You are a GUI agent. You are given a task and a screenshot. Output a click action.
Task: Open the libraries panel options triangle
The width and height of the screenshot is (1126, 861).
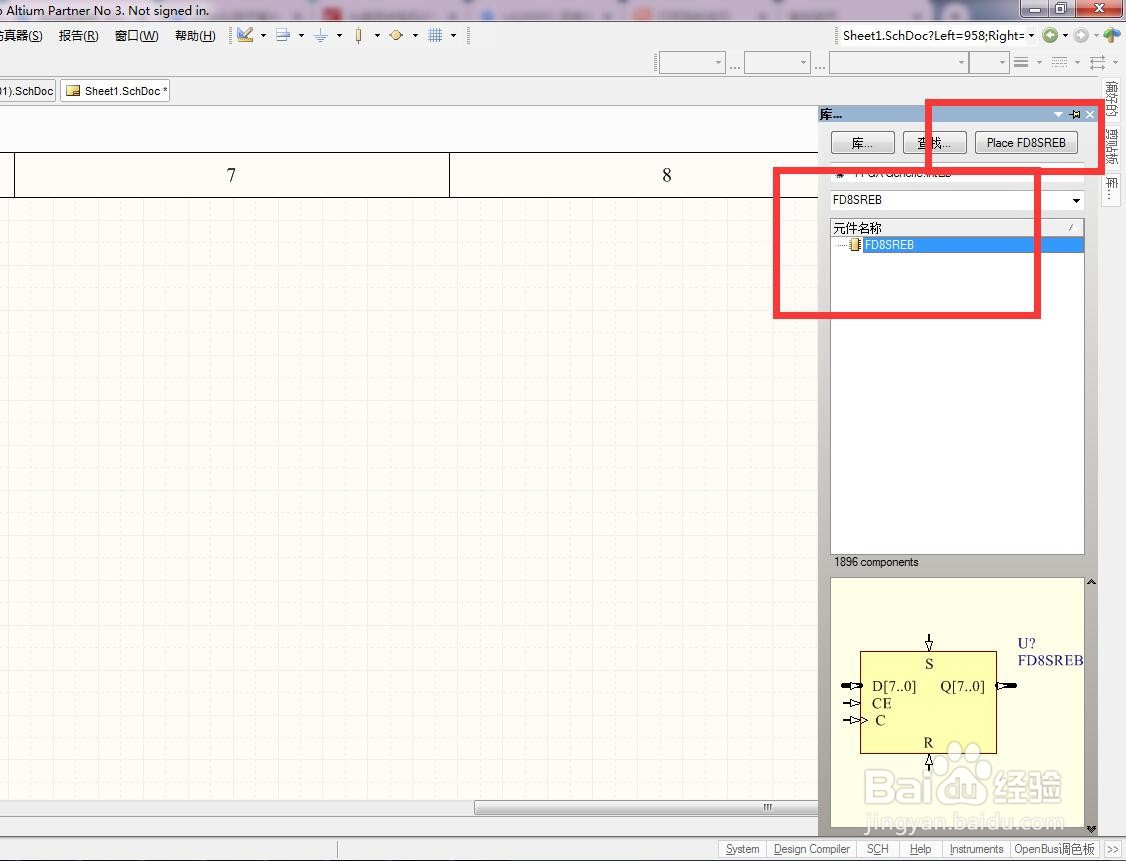[x=1058, y=114]
